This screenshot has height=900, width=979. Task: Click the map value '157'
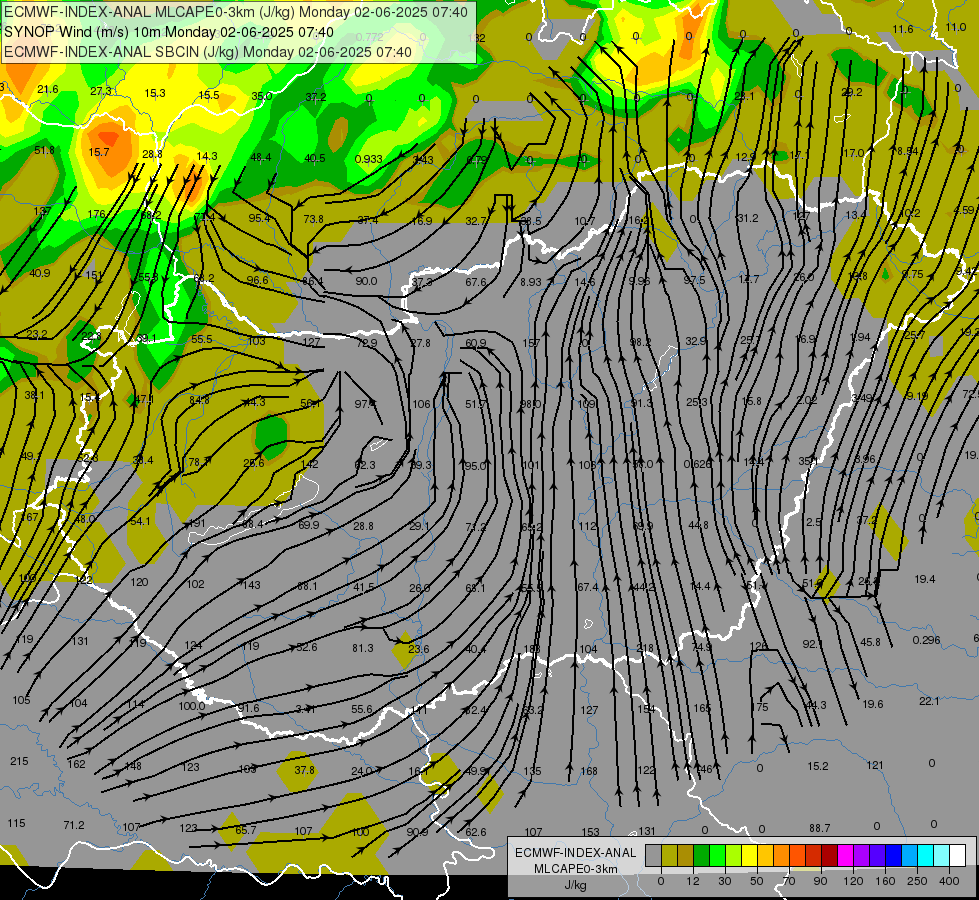click(x=531, y=344)
